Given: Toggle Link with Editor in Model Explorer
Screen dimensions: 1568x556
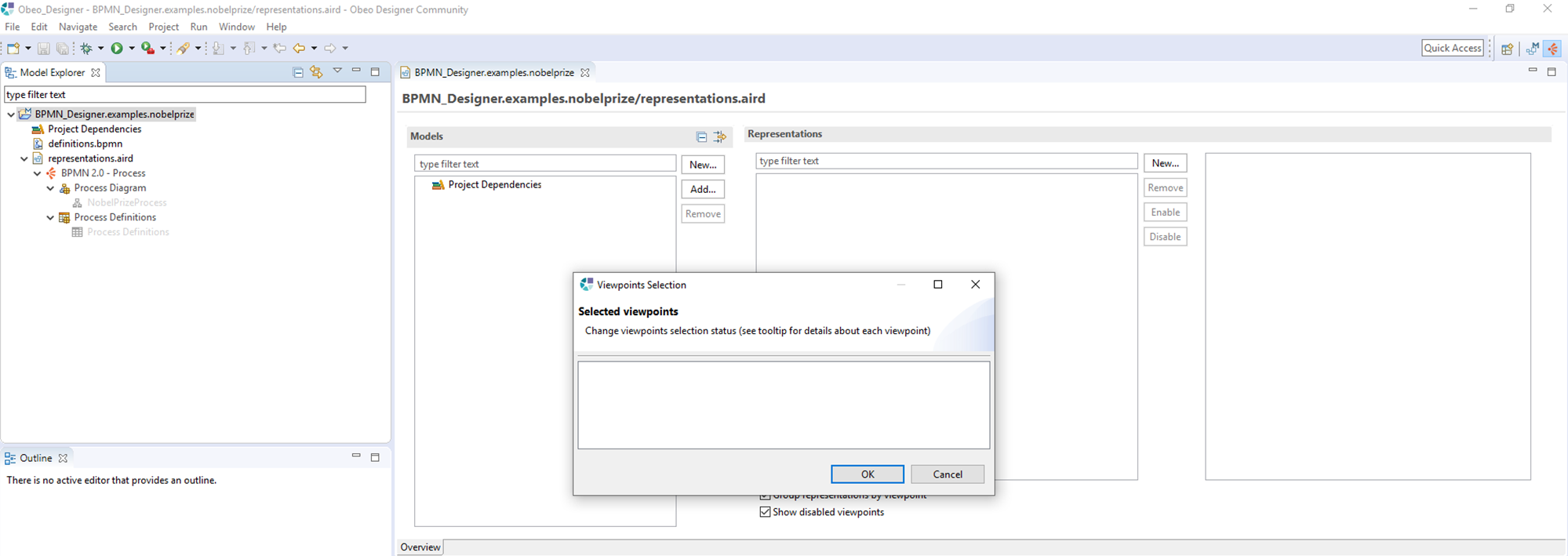Looking at the screenshot, I should tap(316, 72).
